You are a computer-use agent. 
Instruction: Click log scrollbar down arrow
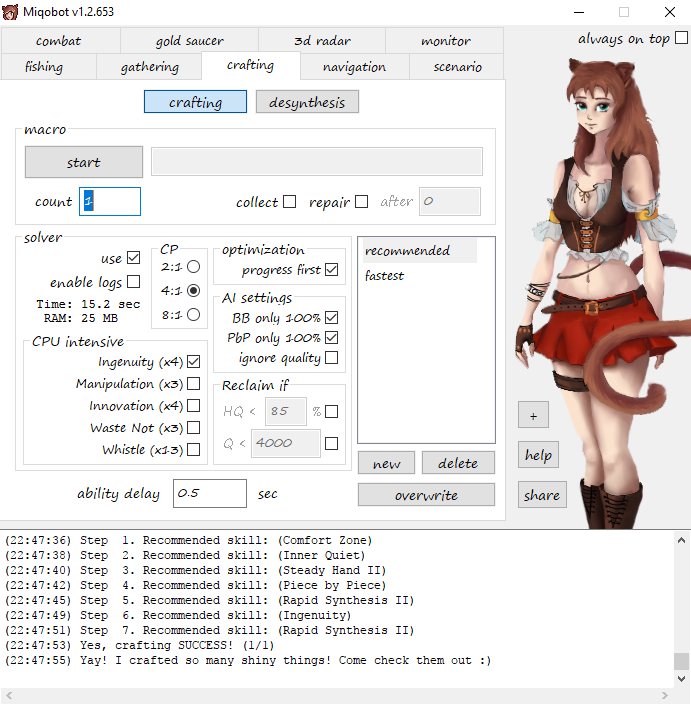682,678
